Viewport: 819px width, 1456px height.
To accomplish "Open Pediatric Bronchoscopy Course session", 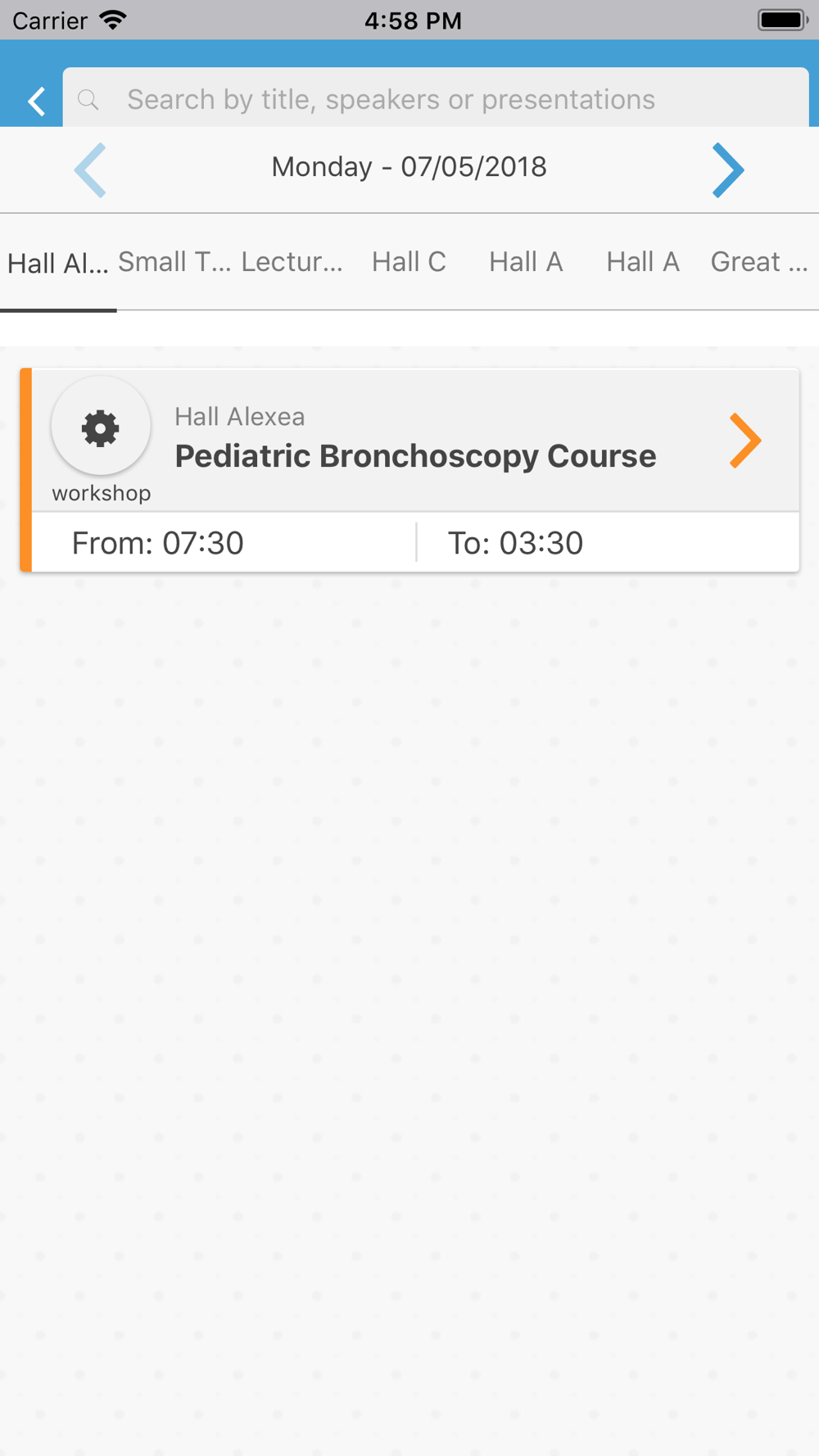I will [415, 456].
